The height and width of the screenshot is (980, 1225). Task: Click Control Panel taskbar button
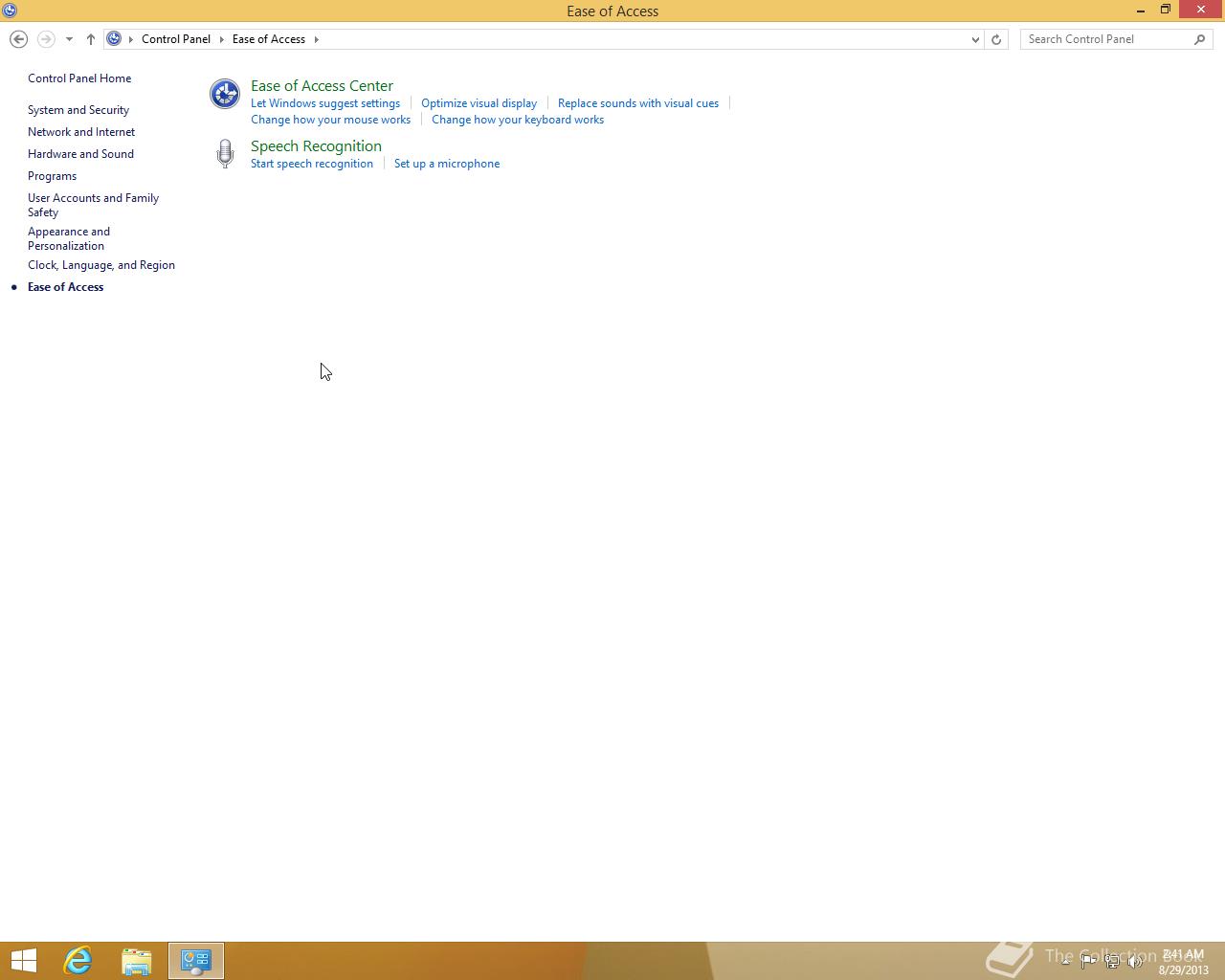[196, 961]
